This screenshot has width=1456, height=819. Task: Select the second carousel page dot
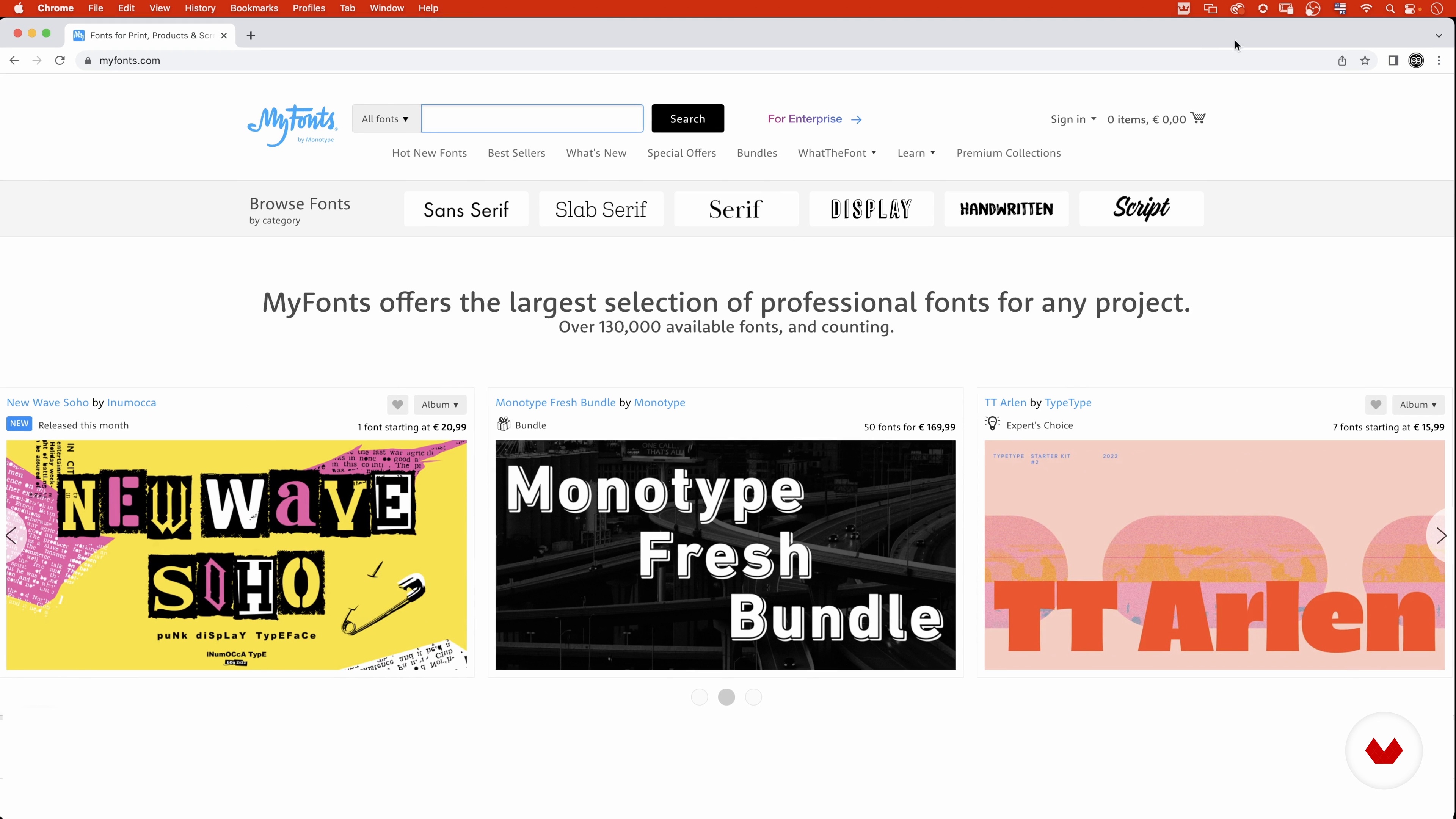click(x=726, y=697)
